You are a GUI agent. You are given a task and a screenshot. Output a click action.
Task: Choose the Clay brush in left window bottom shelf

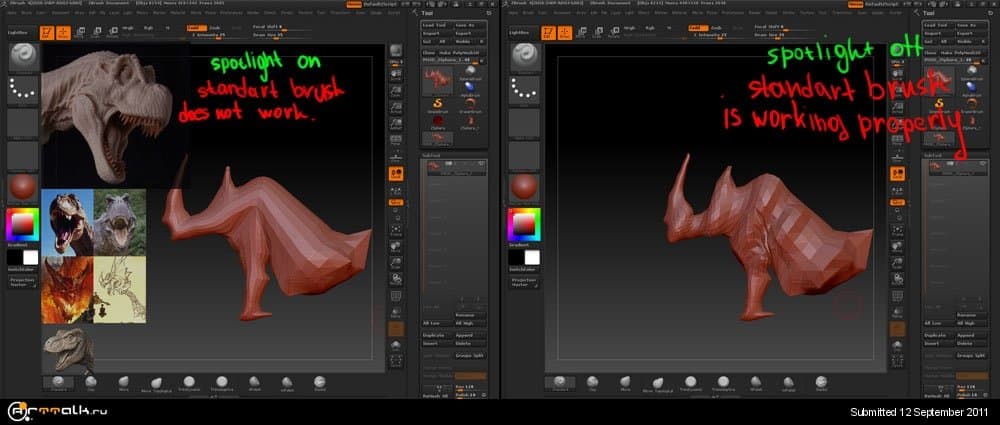click(x=91, y=382)
